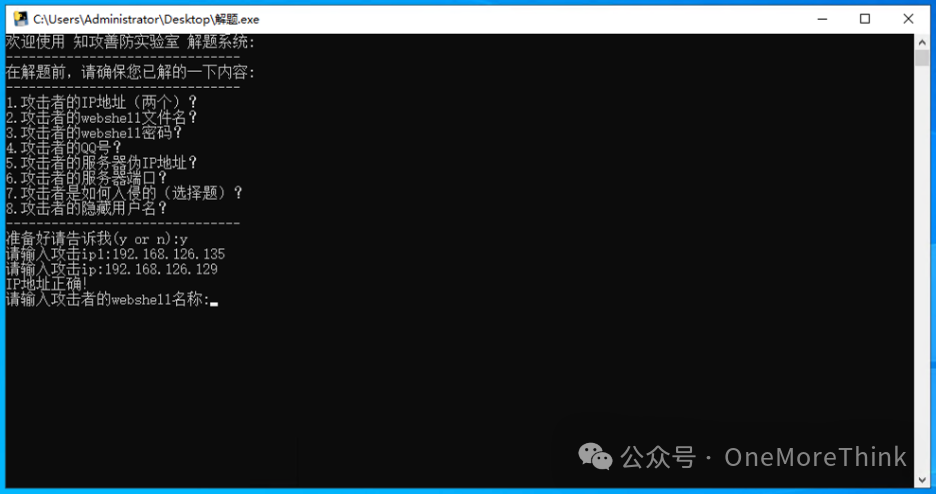Click question 2 about webshell文件名

[x=101, y=118]
